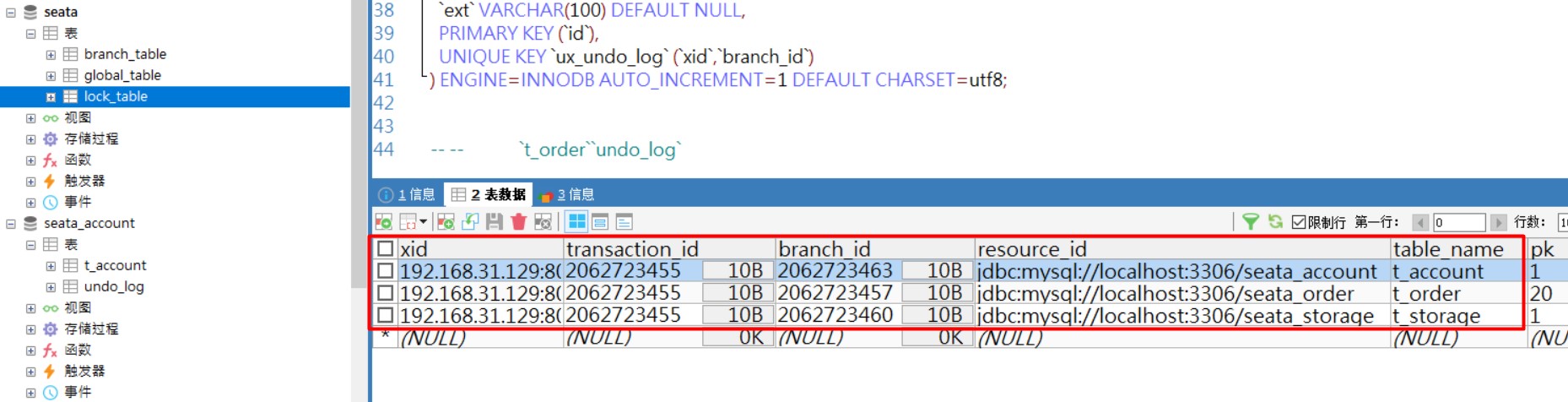Click the 函数 fx icon under seata
Screen dimensions: 1568x402
point(51,160)
